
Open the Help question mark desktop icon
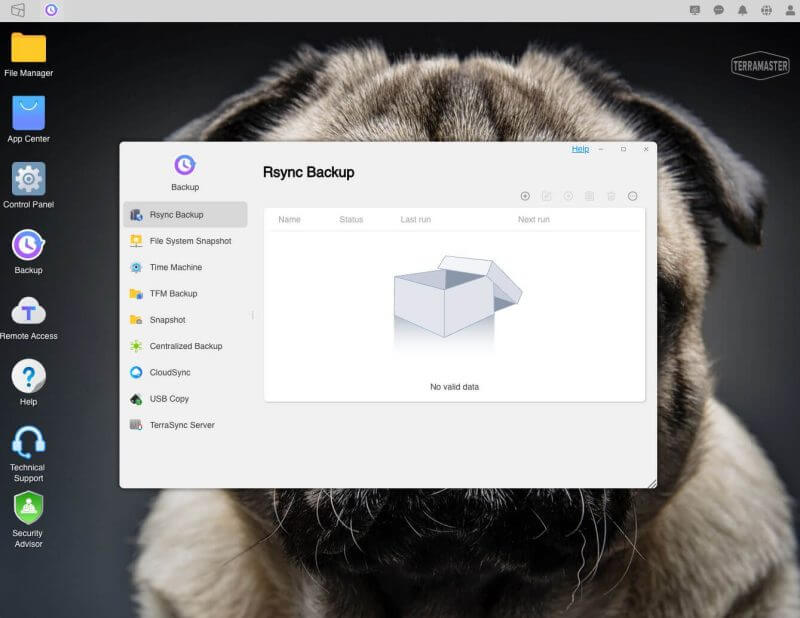29,377
